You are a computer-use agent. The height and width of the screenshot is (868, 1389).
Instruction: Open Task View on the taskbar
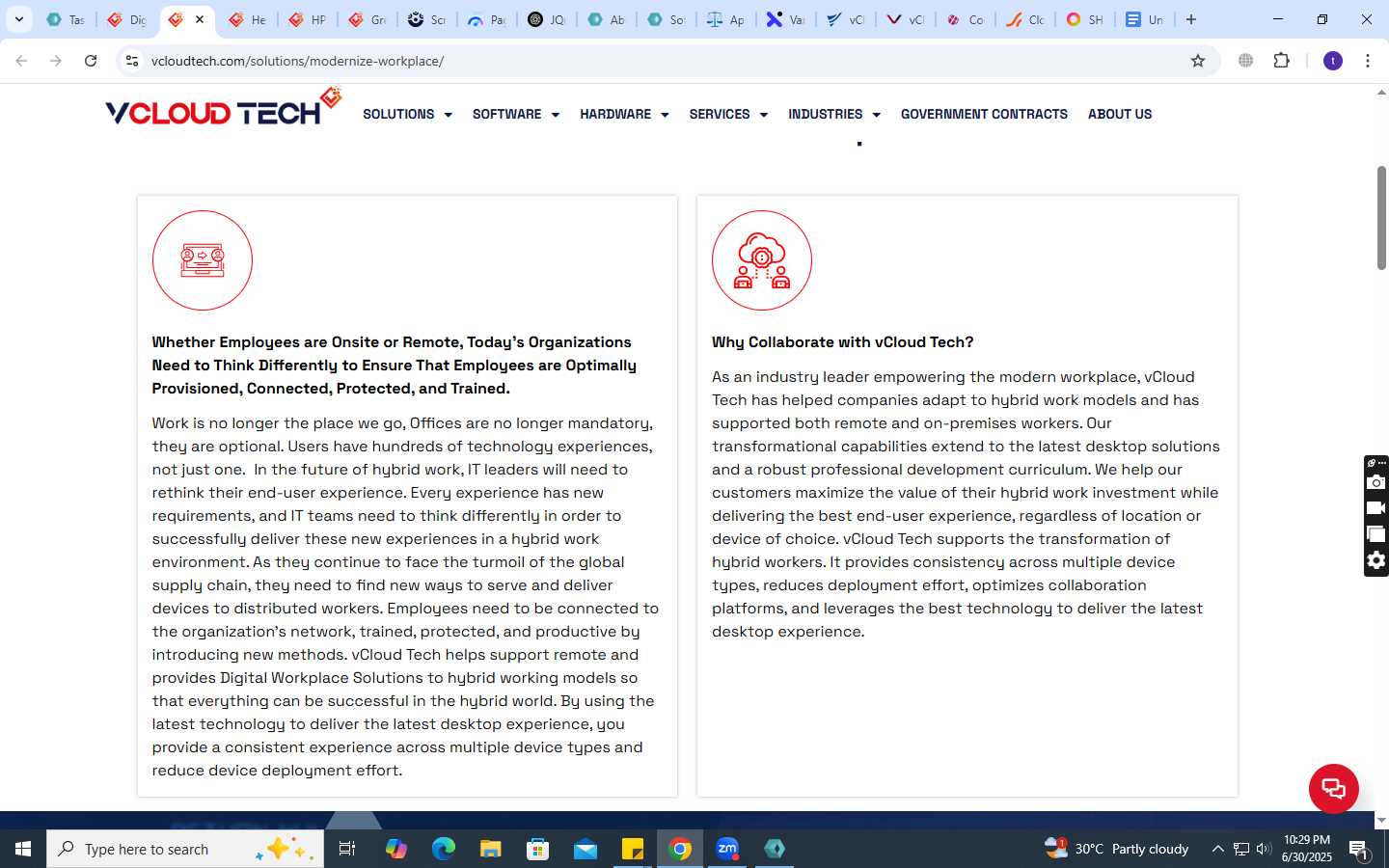[x=347, y=849]
